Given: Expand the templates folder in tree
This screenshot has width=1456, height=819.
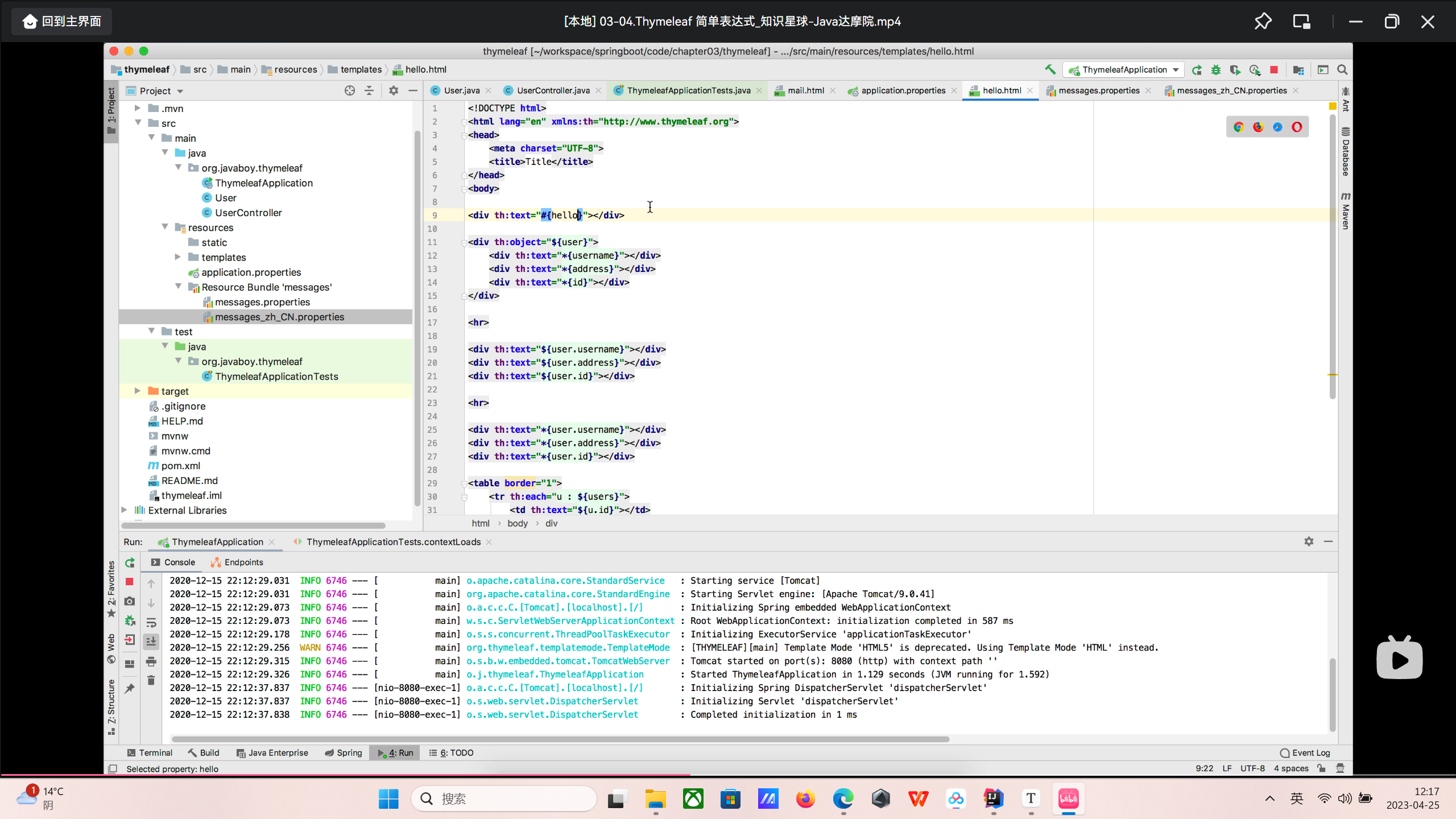Looking at the screenshot, I should (177, 257).
